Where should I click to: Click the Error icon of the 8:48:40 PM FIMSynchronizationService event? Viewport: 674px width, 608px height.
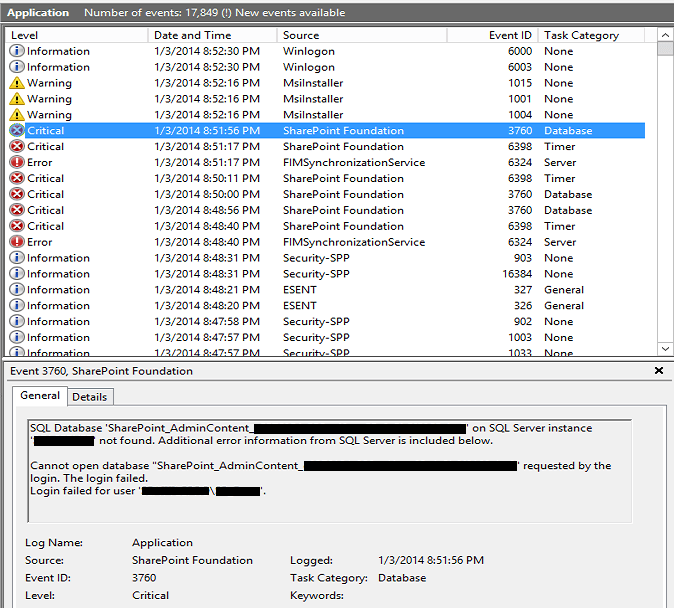point(17,242)
